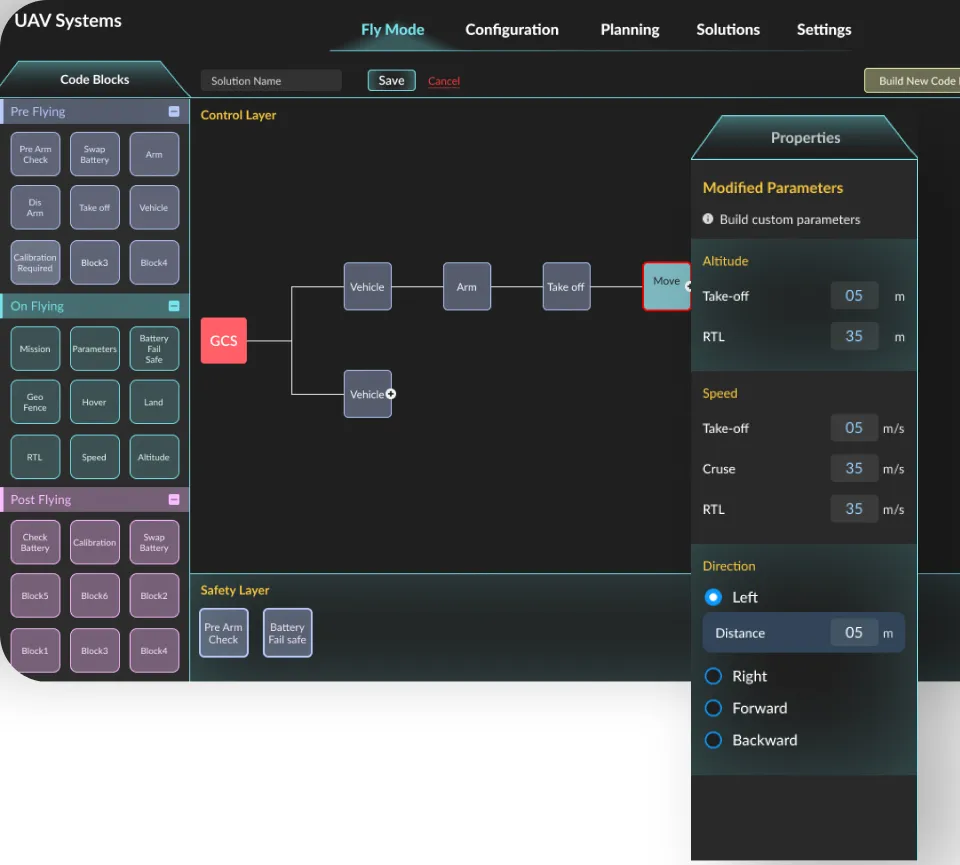
Task: Switch to Fly Mode tab
Action: [x=392, y=29]
